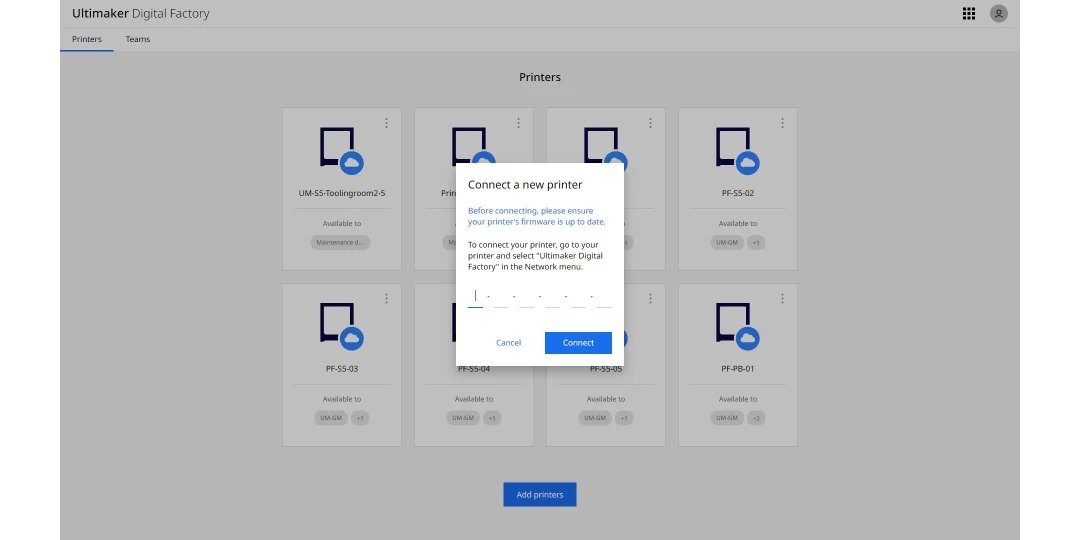Select the PF-PB-01 printer name
This screenshot has width=1080, height=540.
click(738, 368)
